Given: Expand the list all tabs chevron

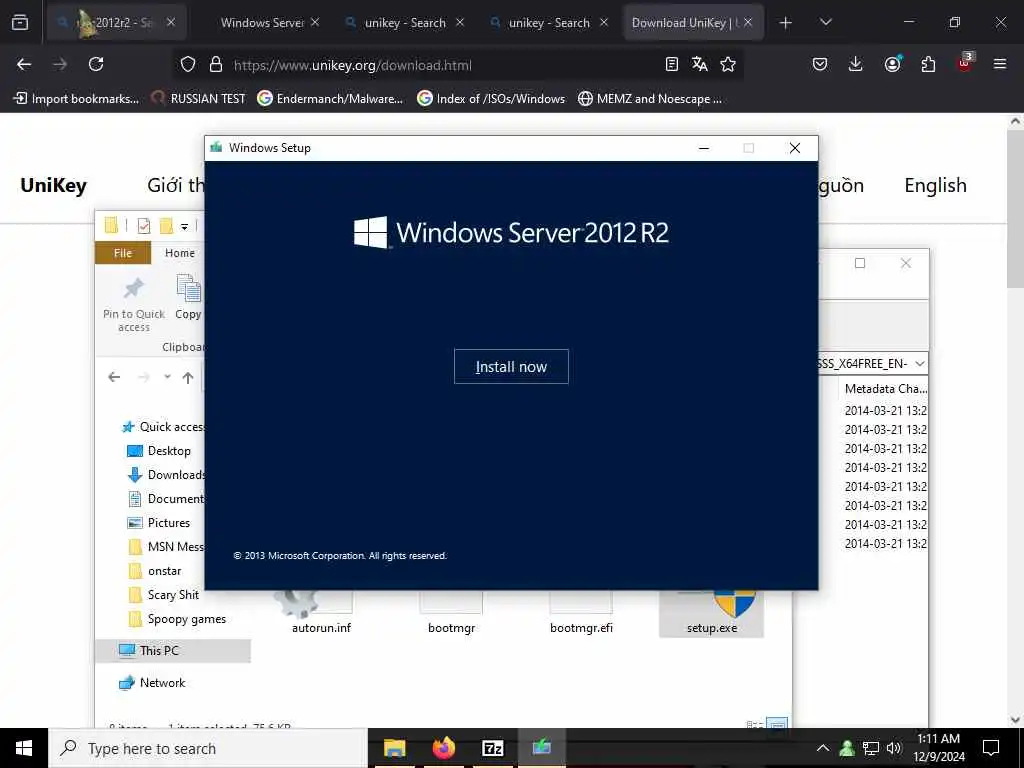Looking at the screenshot, I should pyautogui.click(x=825, y=22).
